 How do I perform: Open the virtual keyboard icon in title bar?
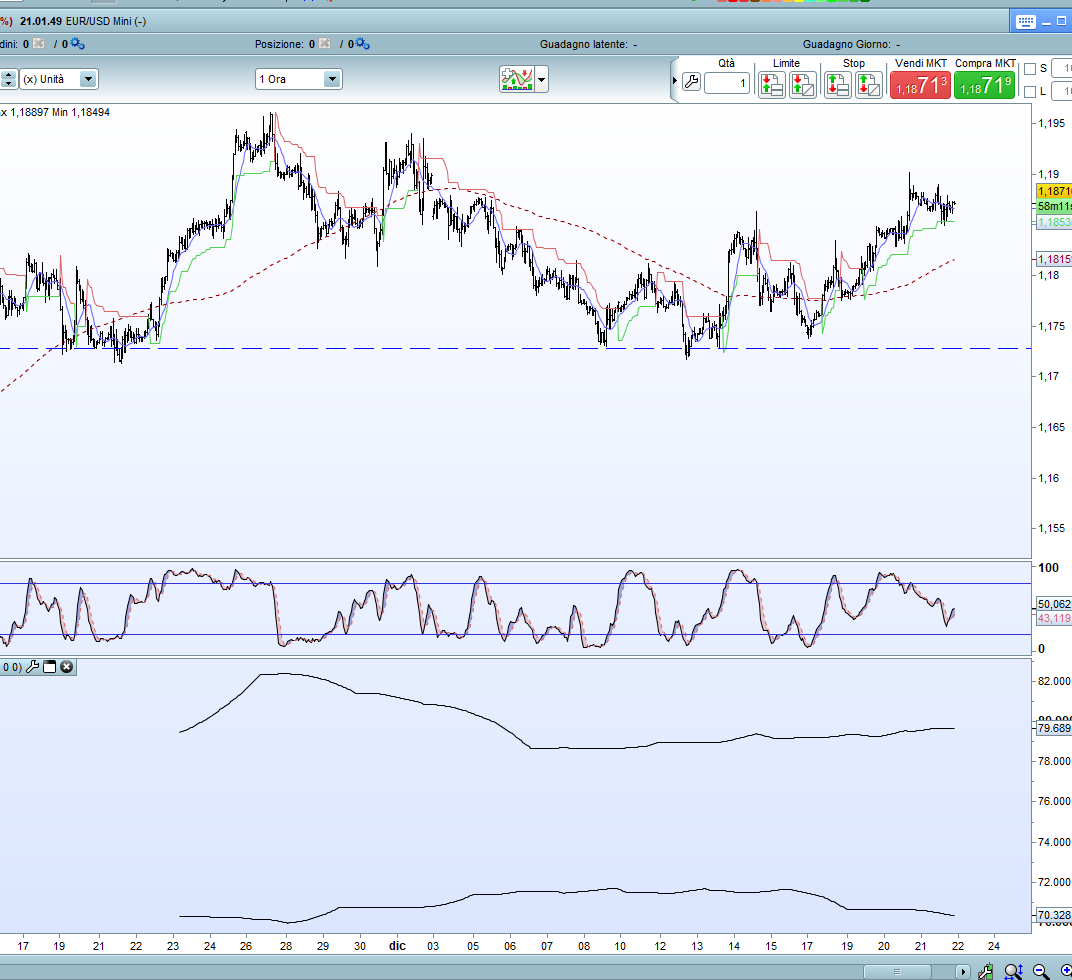click(x=1026, y=22)
